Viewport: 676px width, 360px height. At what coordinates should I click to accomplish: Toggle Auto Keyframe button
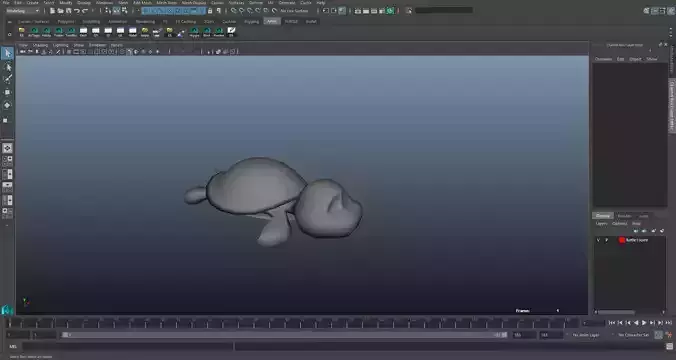(x=658, y=335)
